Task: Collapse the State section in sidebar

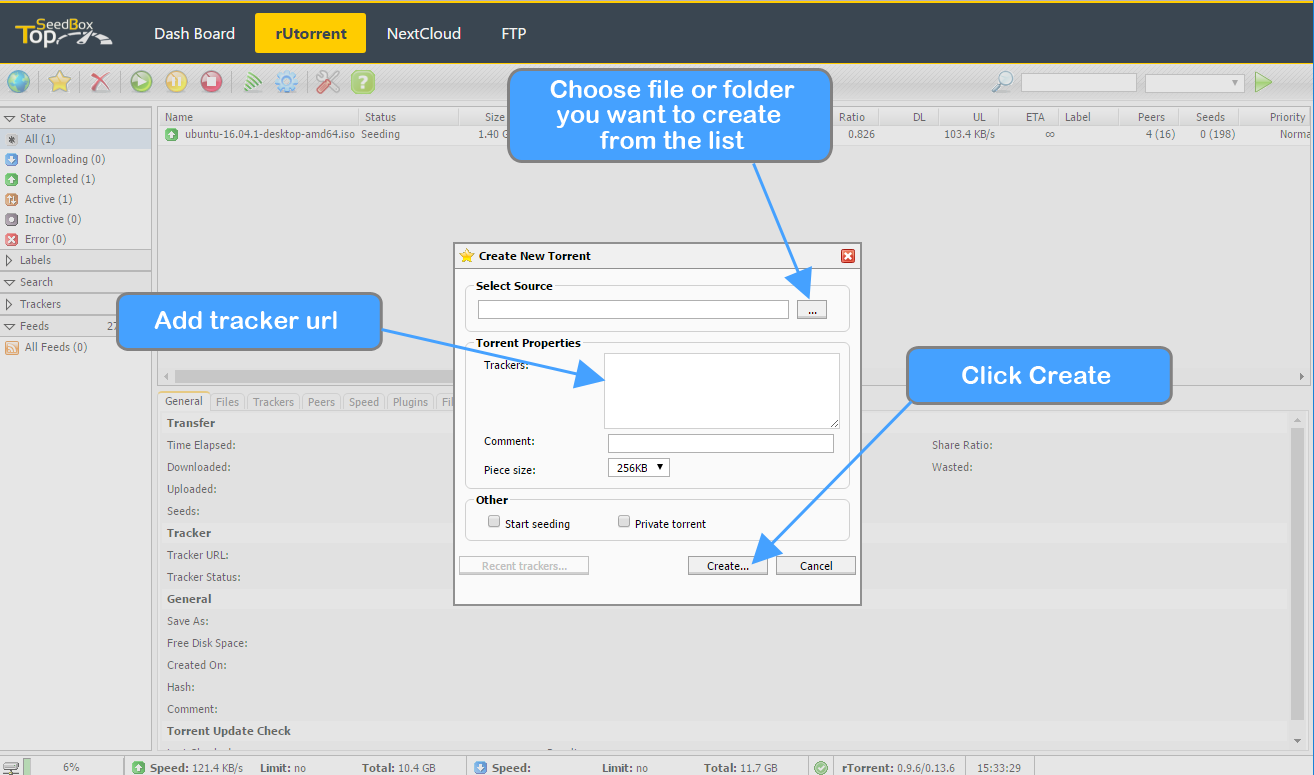Action: tap(32, 118)
